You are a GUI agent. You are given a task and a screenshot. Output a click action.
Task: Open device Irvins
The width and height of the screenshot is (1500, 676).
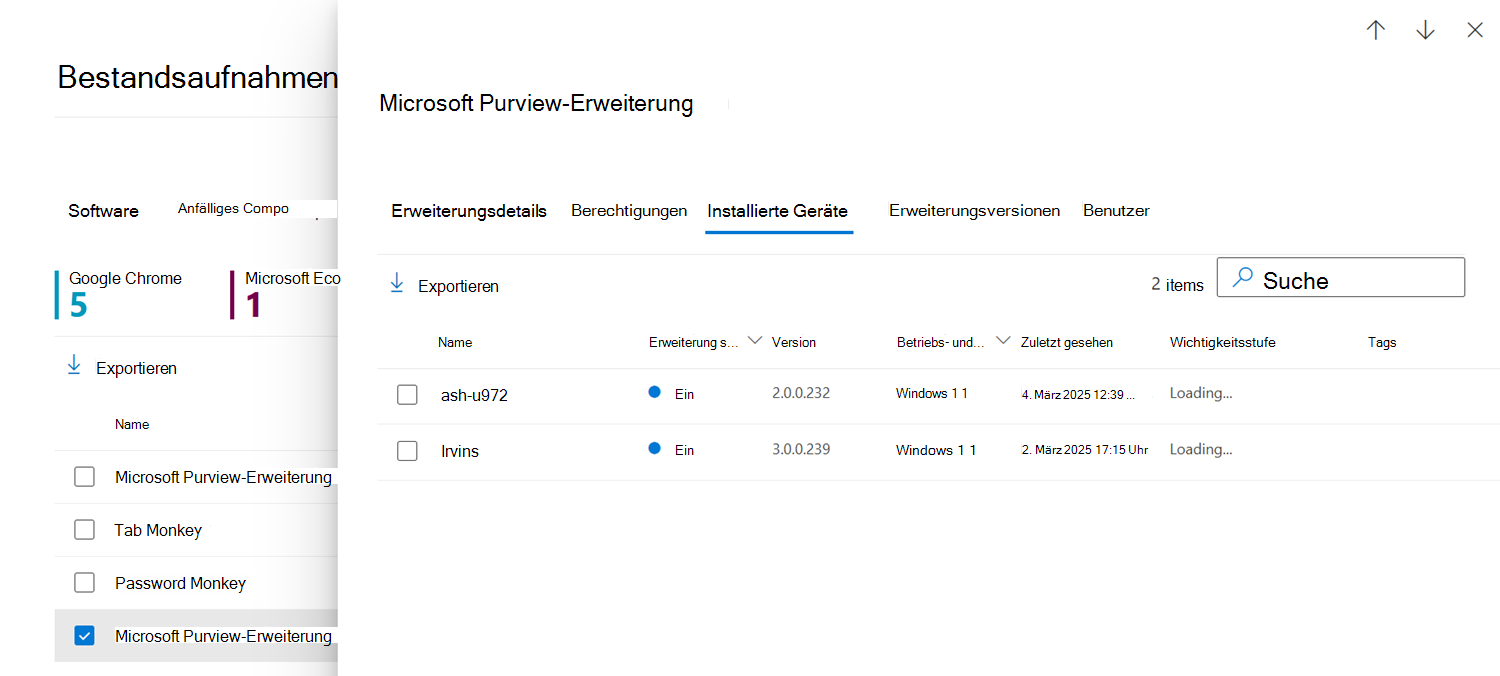click(x=460, y=451)
